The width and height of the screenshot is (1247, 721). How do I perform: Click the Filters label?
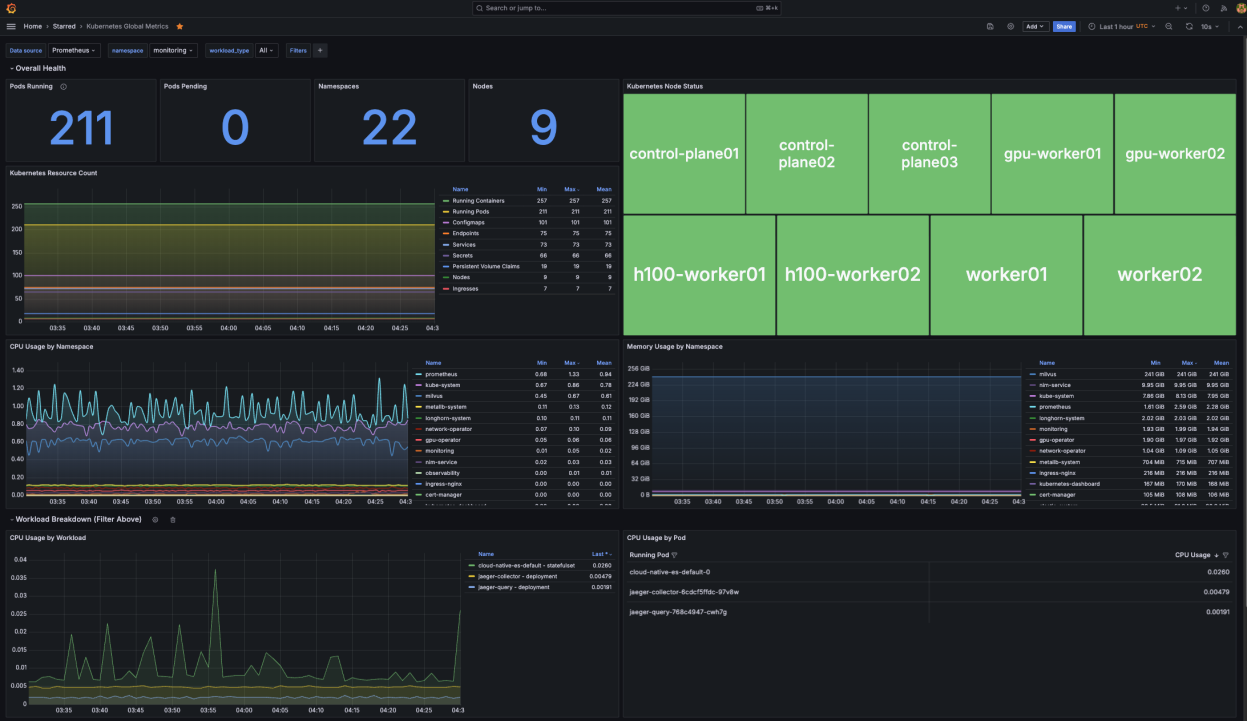pyautogui.click(x=298, y=50)
